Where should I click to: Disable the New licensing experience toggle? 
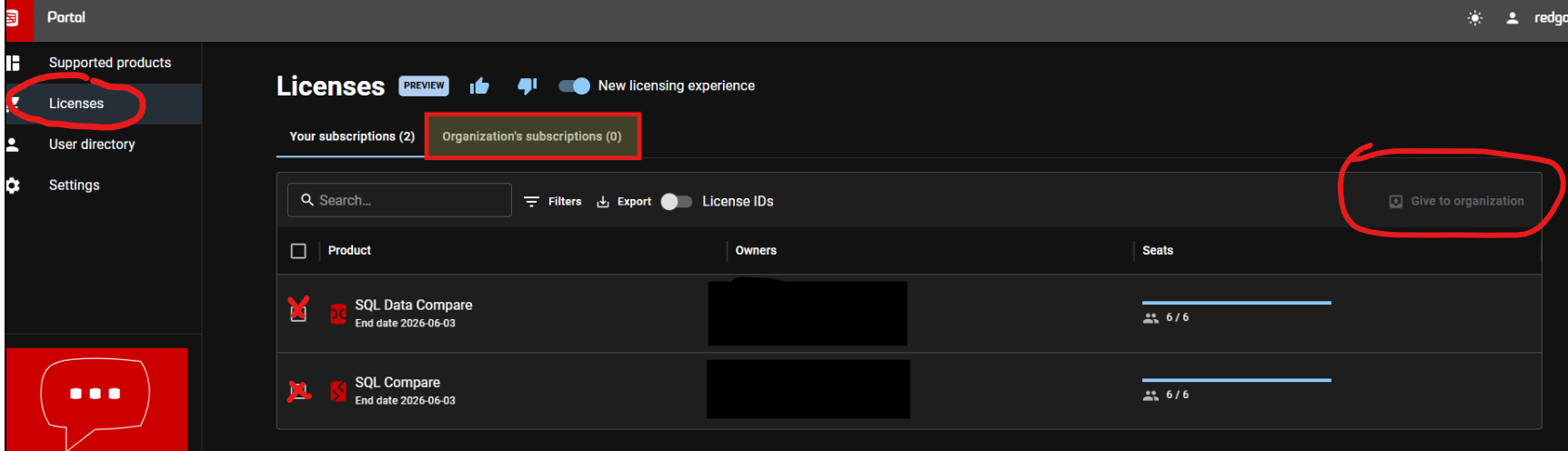(x=574, y=86)
